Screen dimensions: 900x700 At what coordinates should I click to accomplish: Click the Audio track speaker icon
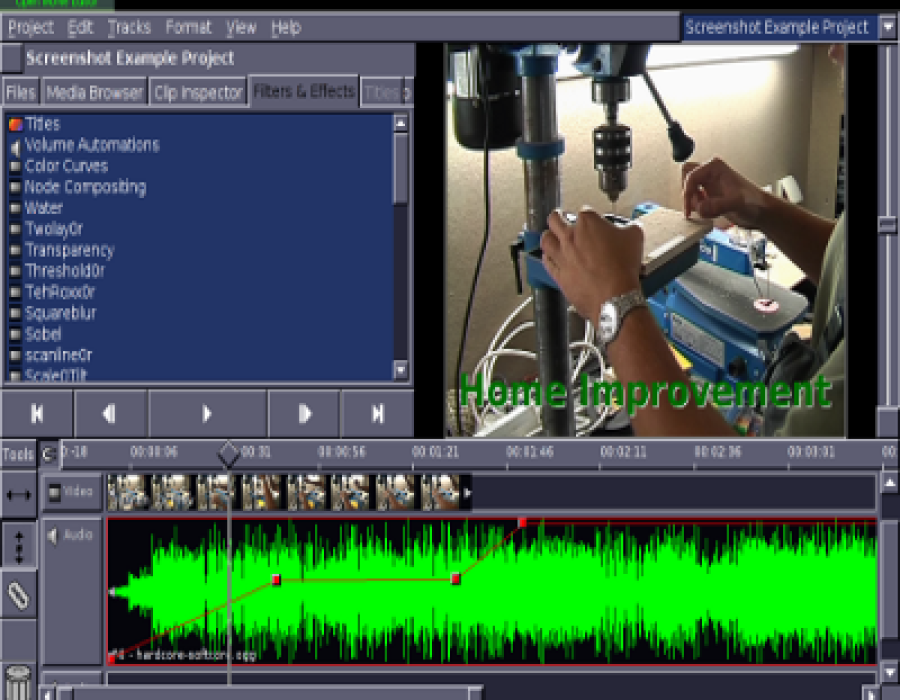click(53, 536)
